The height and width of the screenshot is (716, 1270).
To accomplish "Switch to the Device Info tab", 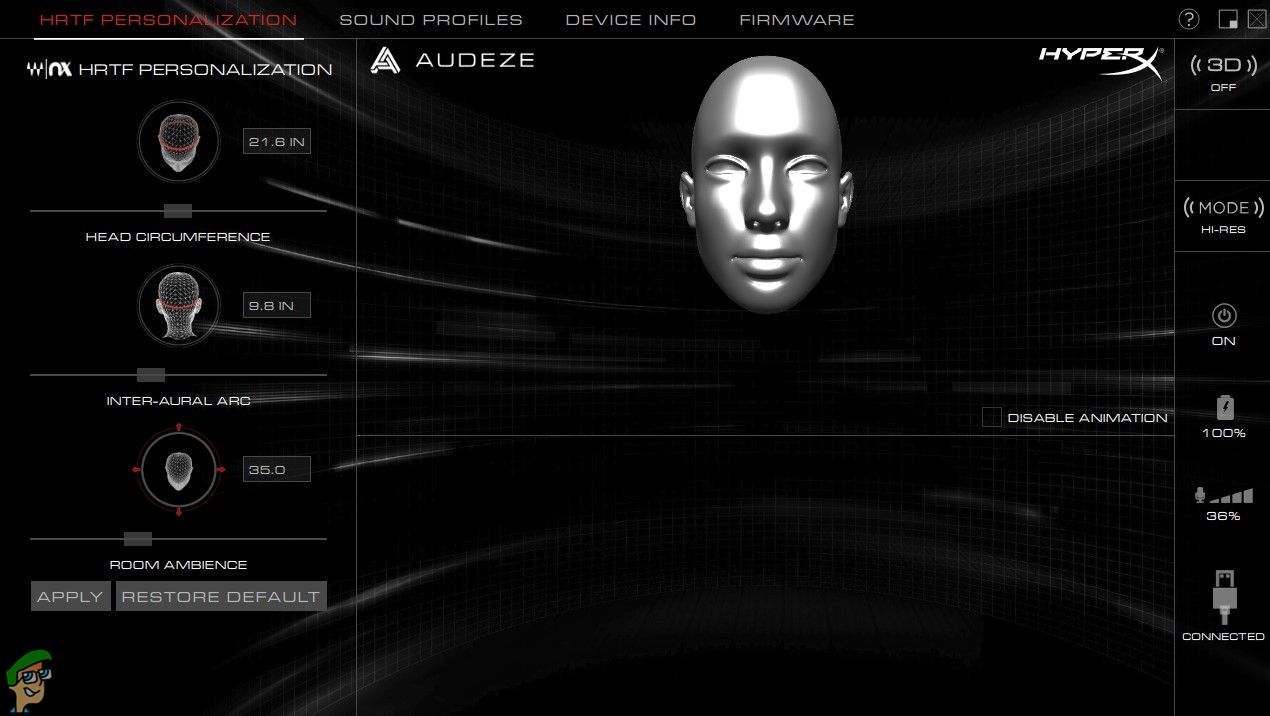I will (x=630, y=20).
